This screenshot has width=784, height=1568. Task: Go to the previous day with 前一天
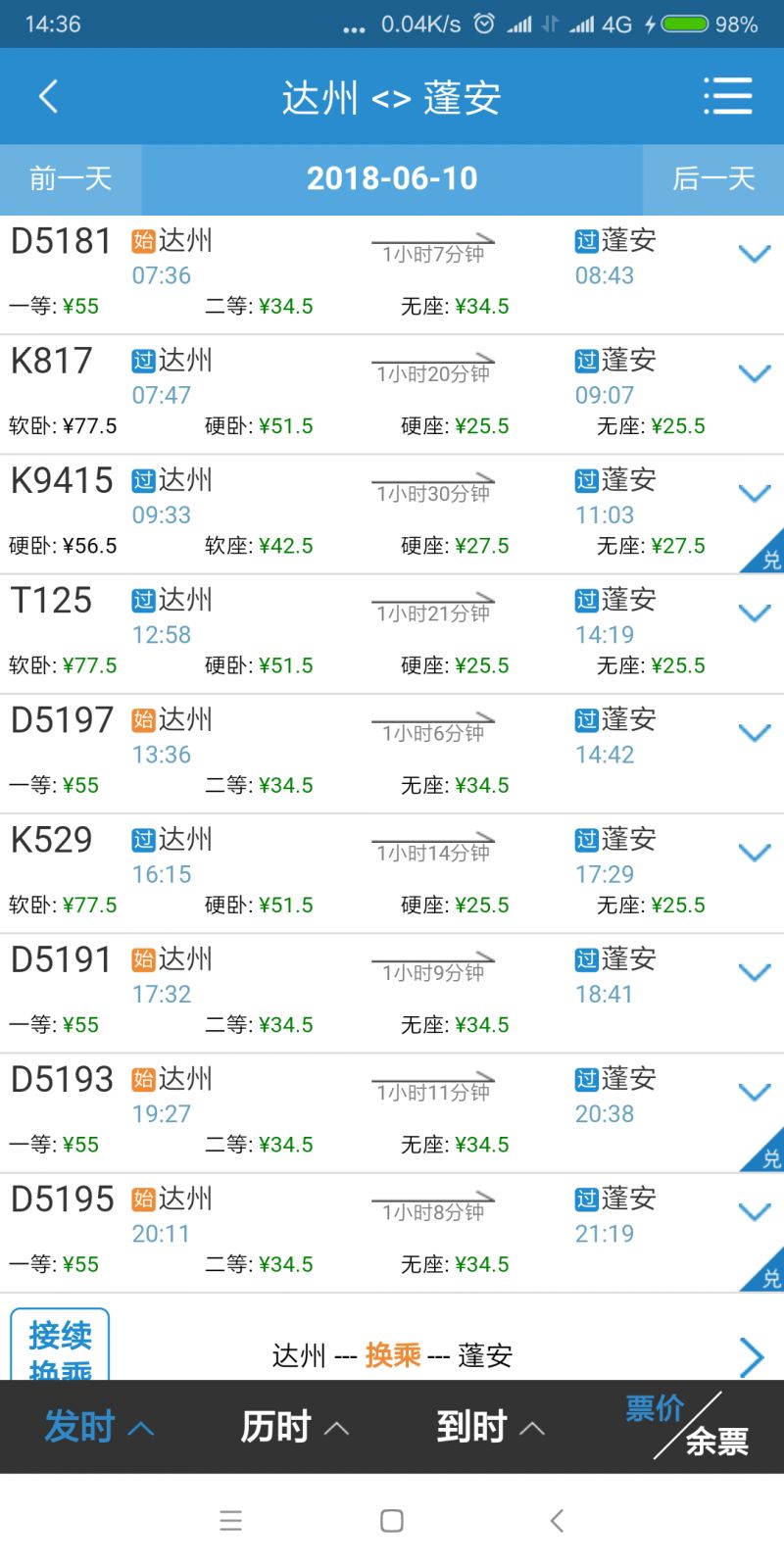71,178
